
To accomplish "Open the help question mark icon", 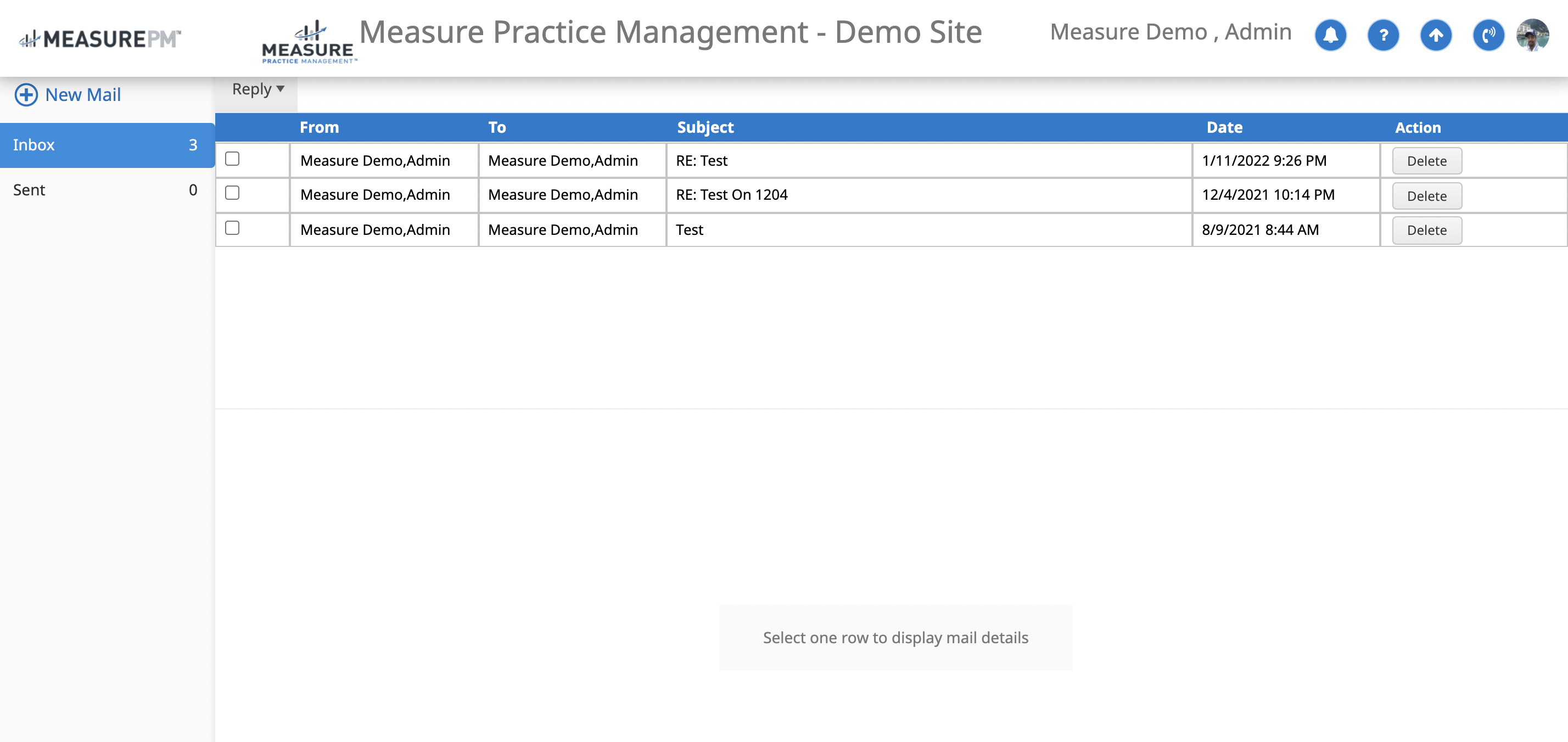I will coord(1383,35).
